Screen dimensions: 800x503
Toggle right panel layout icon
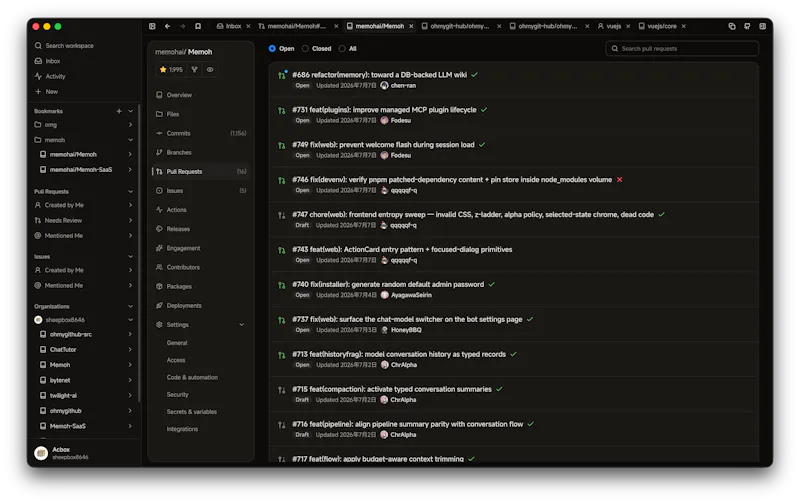pos(762,26)
